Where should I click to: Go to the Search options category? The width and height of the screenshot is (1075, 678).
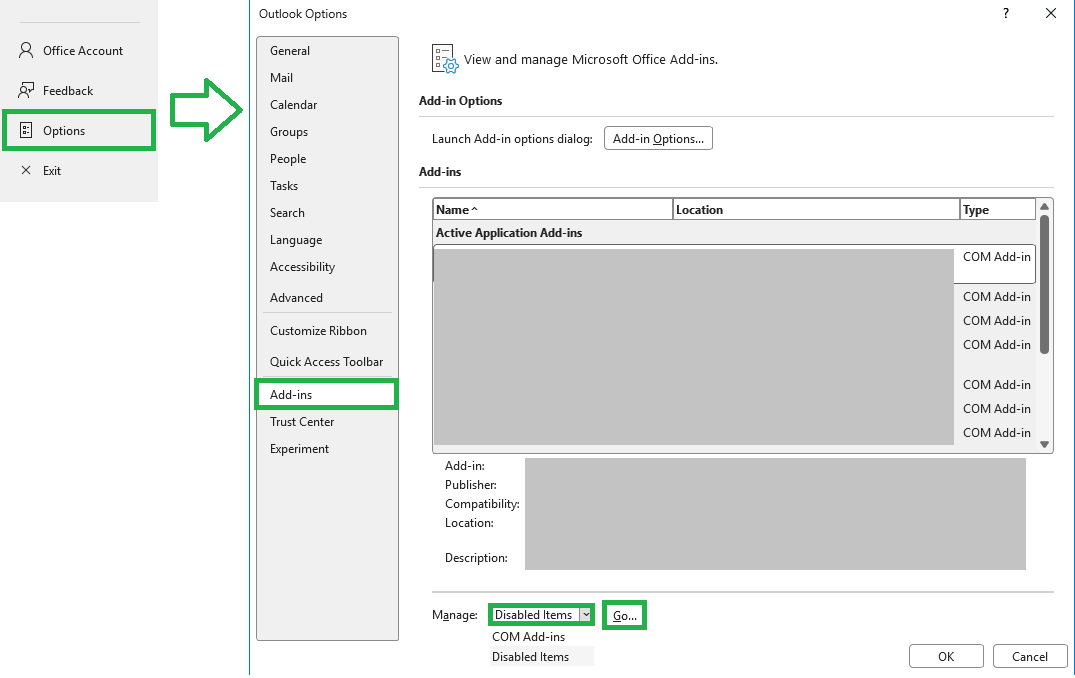point(327,213)
